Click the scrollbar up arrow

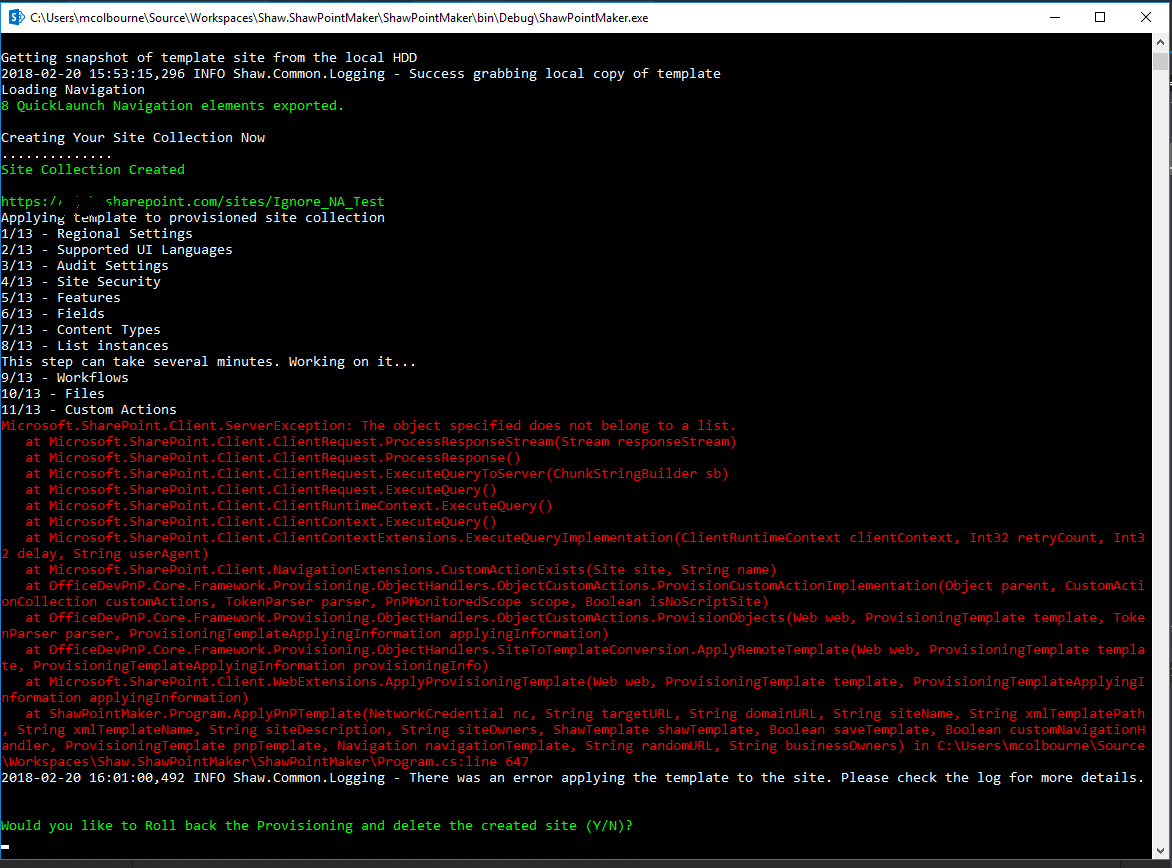point(1160,43)
